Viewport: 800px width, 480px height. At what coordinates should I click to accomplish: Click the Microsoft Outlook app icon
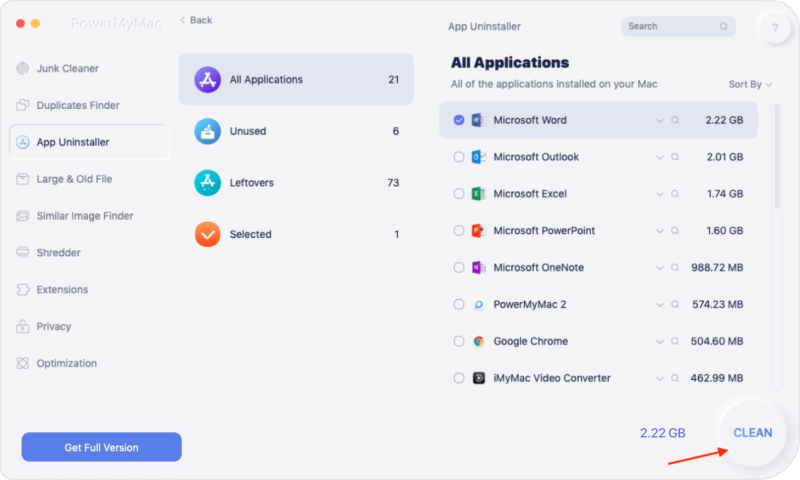(x=478, y=157)
